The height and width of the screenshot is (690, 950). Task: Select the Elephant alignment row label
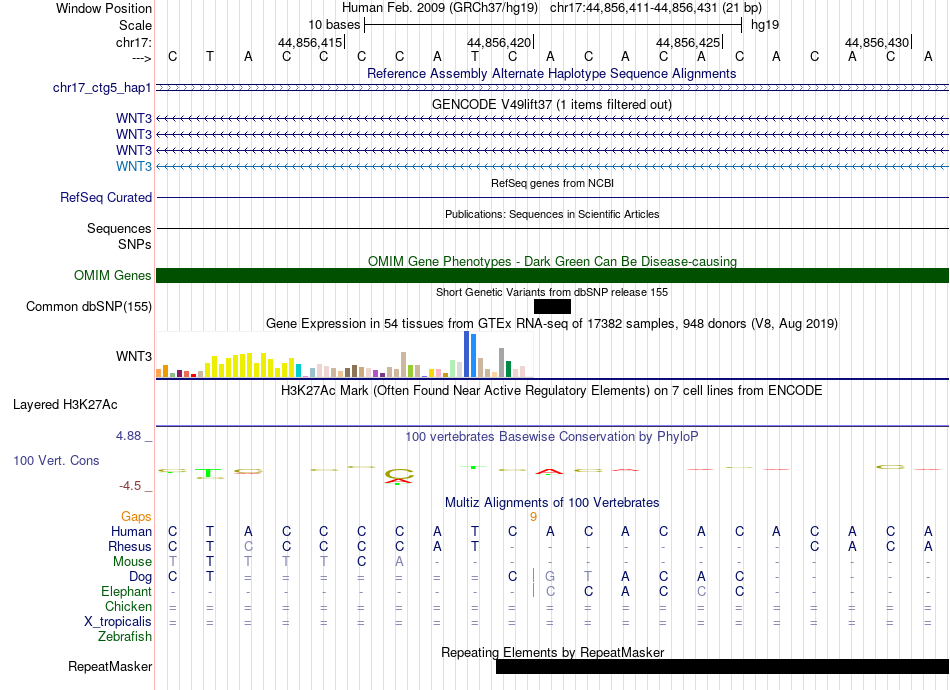(x=127, y=591)
